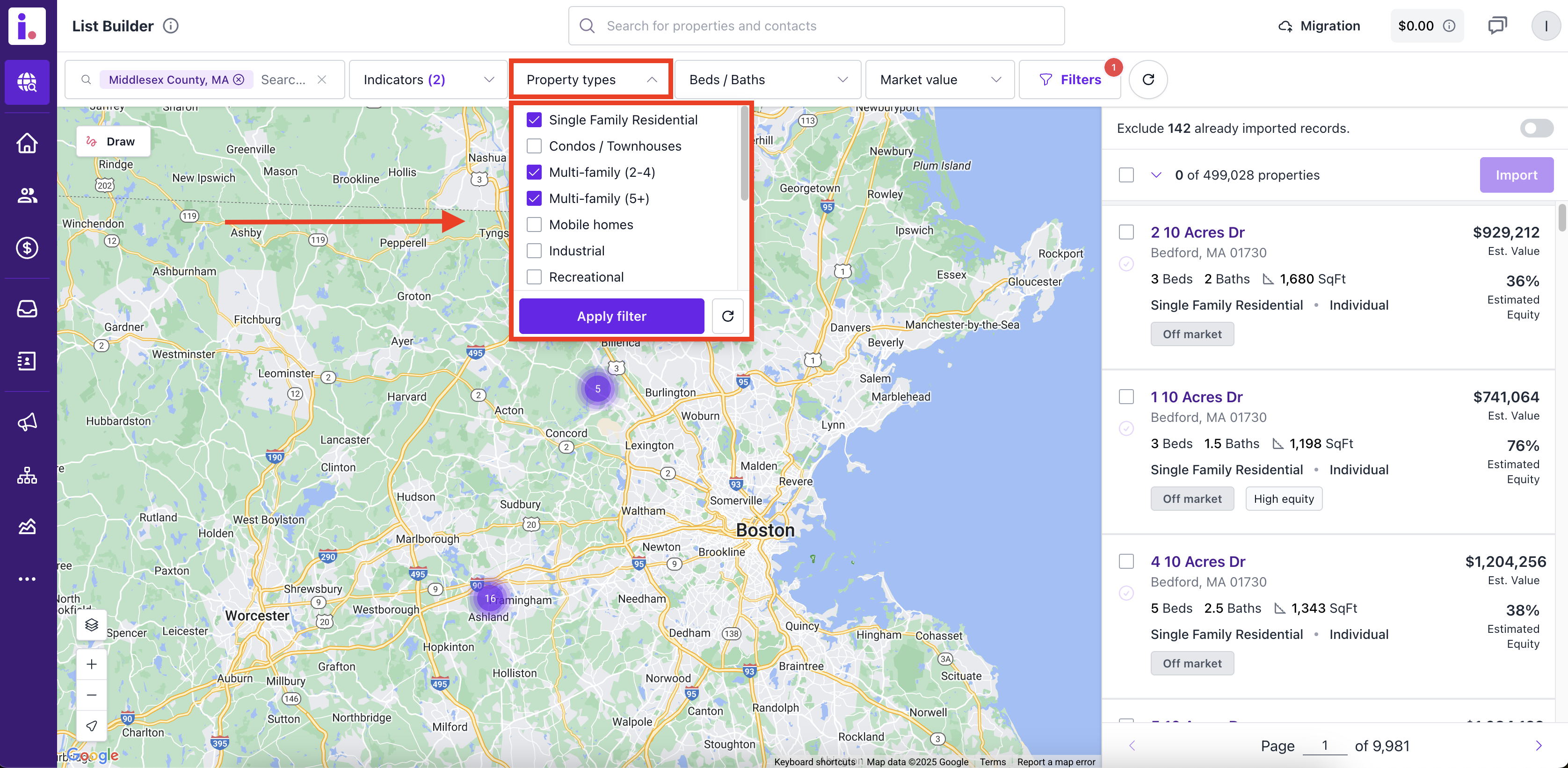Open the Migration button in header

coord(1319,26)
